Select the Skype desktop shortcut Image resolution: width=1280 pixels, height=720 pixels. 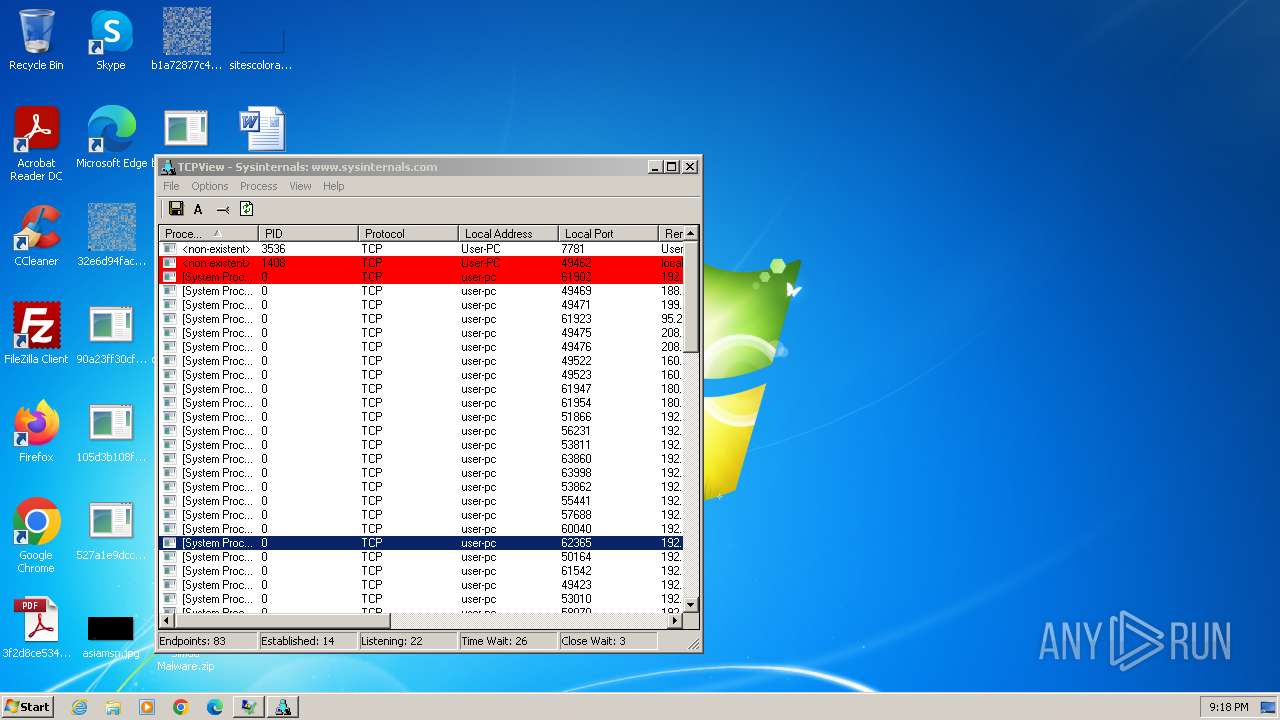tap(111, 40)
